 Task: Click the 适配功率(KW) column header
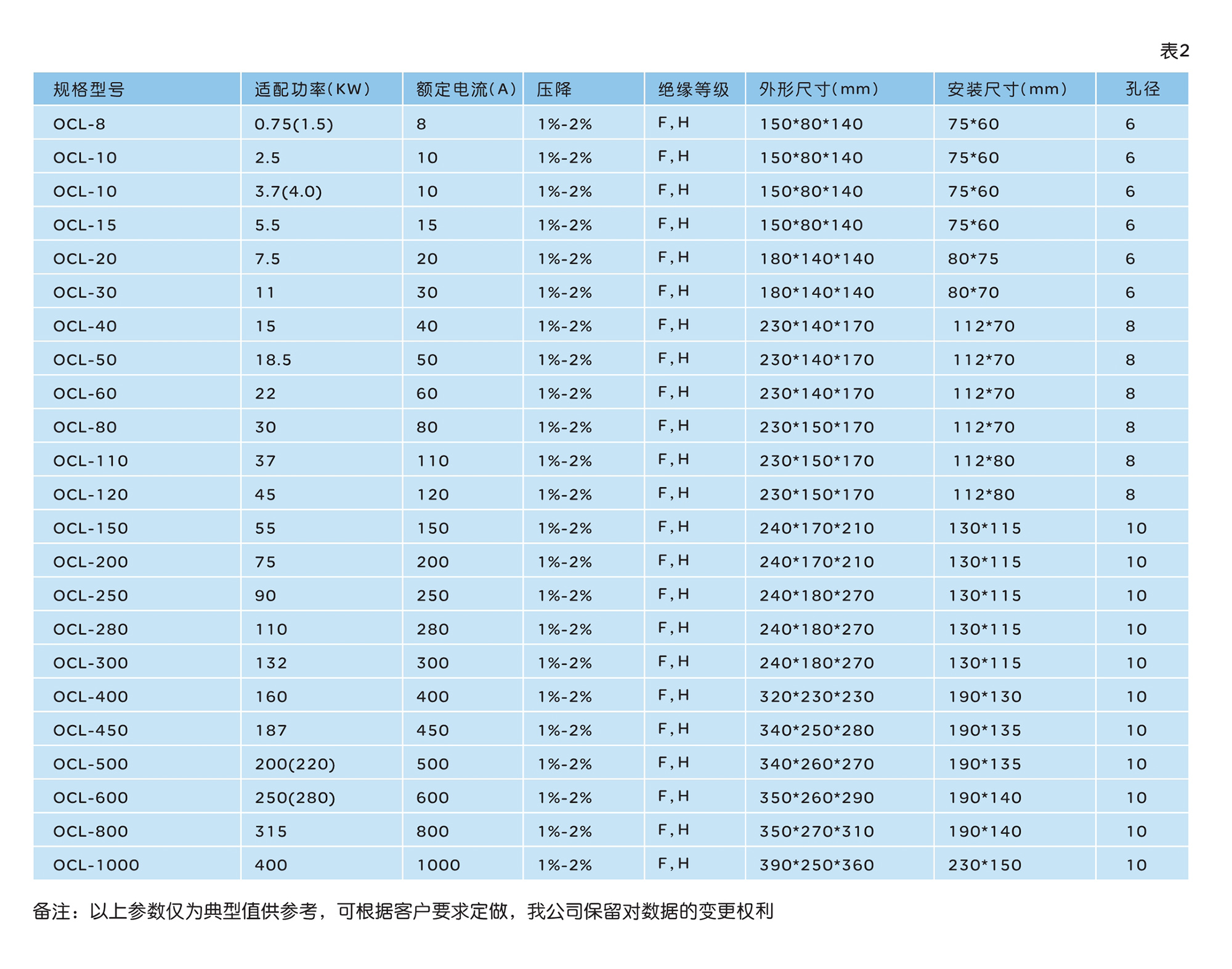coord(312,89)
